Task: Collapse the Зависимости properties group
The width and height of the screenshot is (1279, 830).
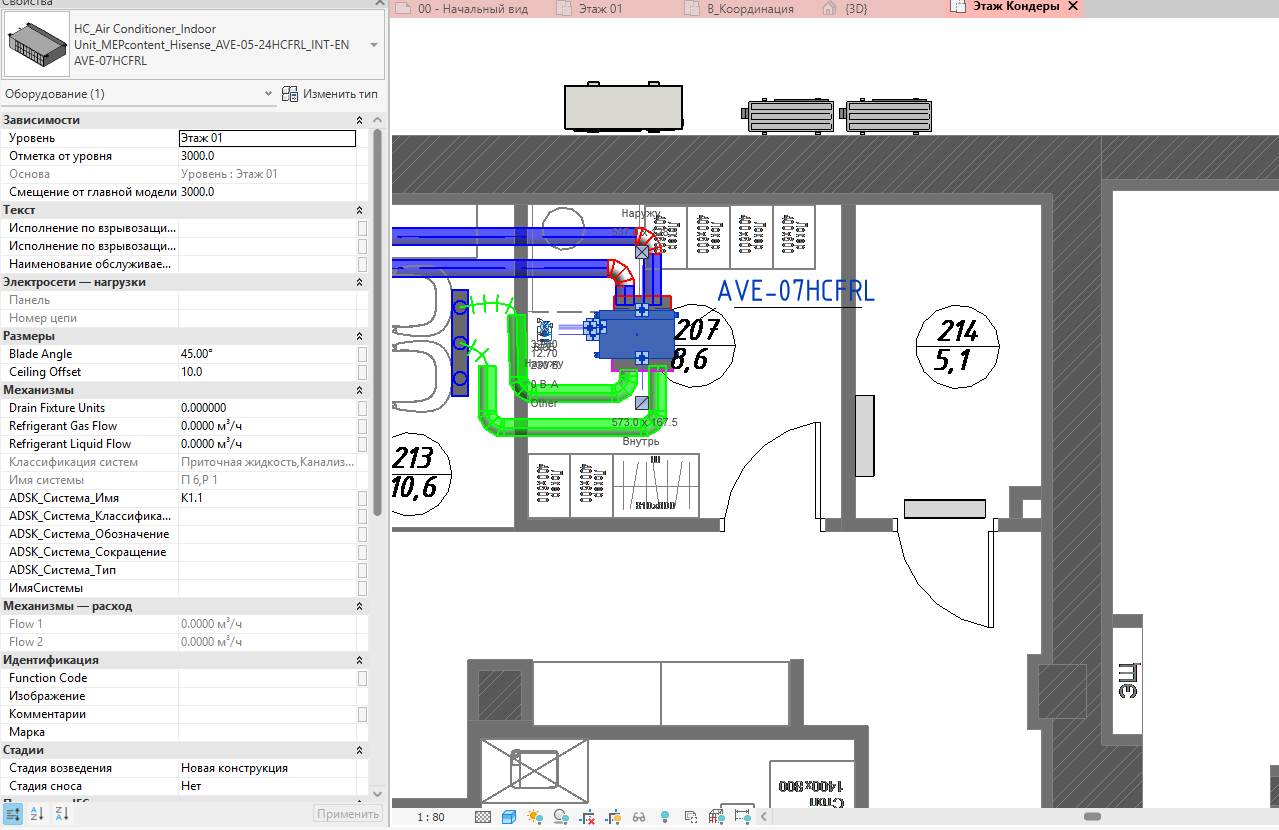Action: 359,120
